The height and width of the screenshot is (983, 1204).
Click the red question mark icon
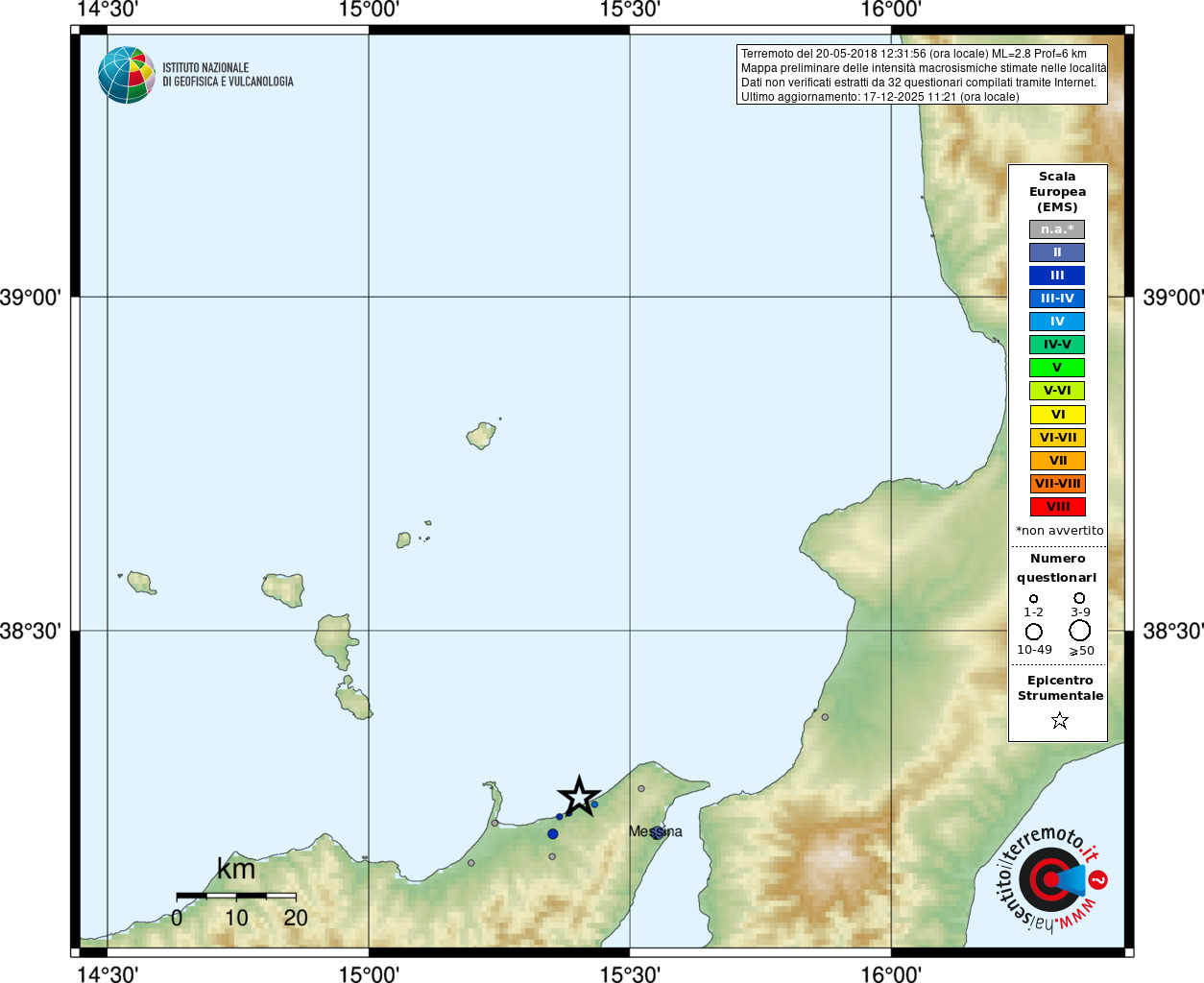coord(1098,879)
